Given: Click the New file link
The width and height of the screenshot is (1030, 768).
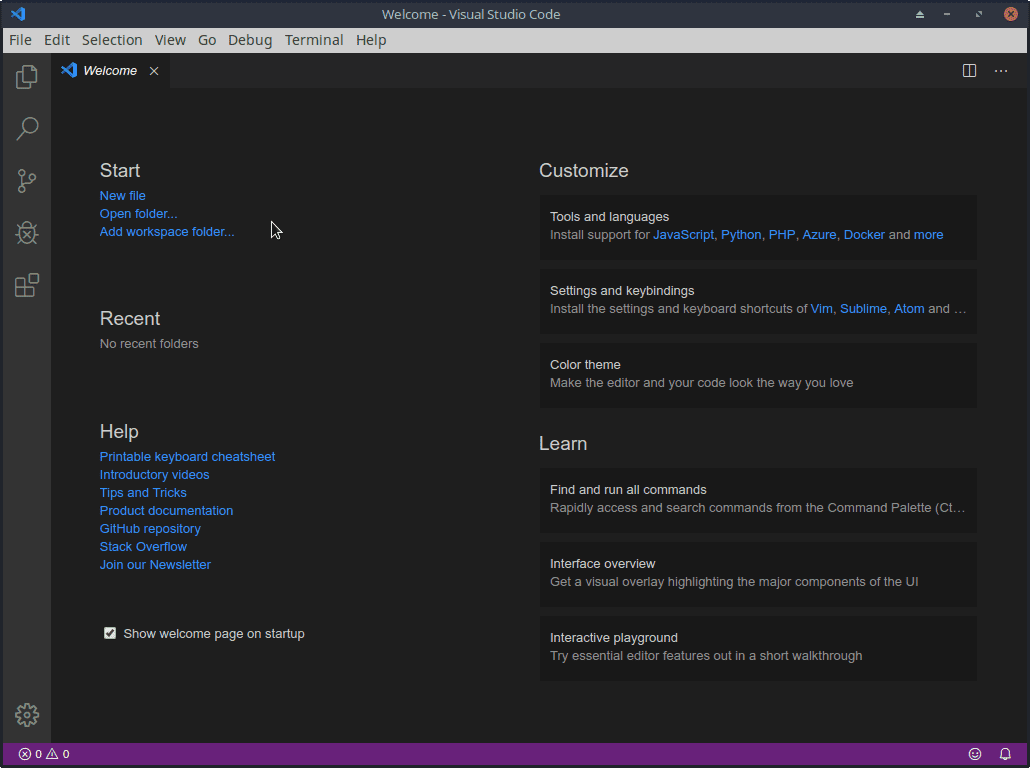Looking at the screenshot, I should [x=123, y=196].
